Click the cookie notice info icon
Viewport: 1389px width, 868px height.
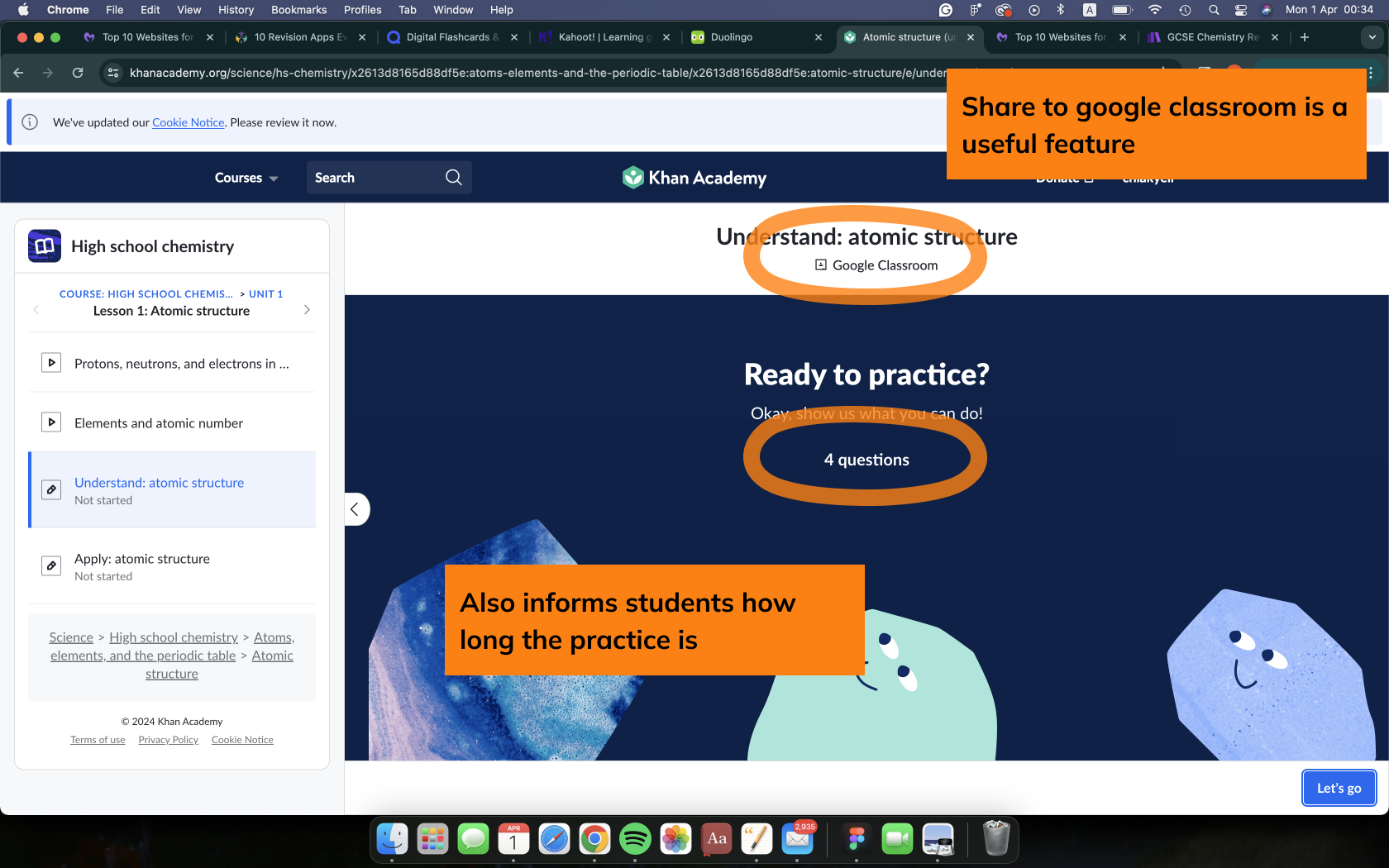tap(30, 122)
